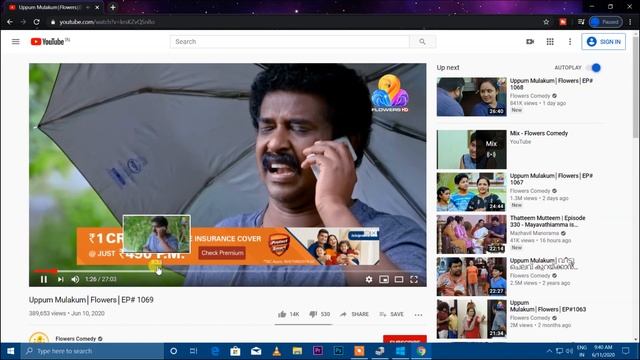Enable theater mode
640x360 pixels.
pos(399,279)
